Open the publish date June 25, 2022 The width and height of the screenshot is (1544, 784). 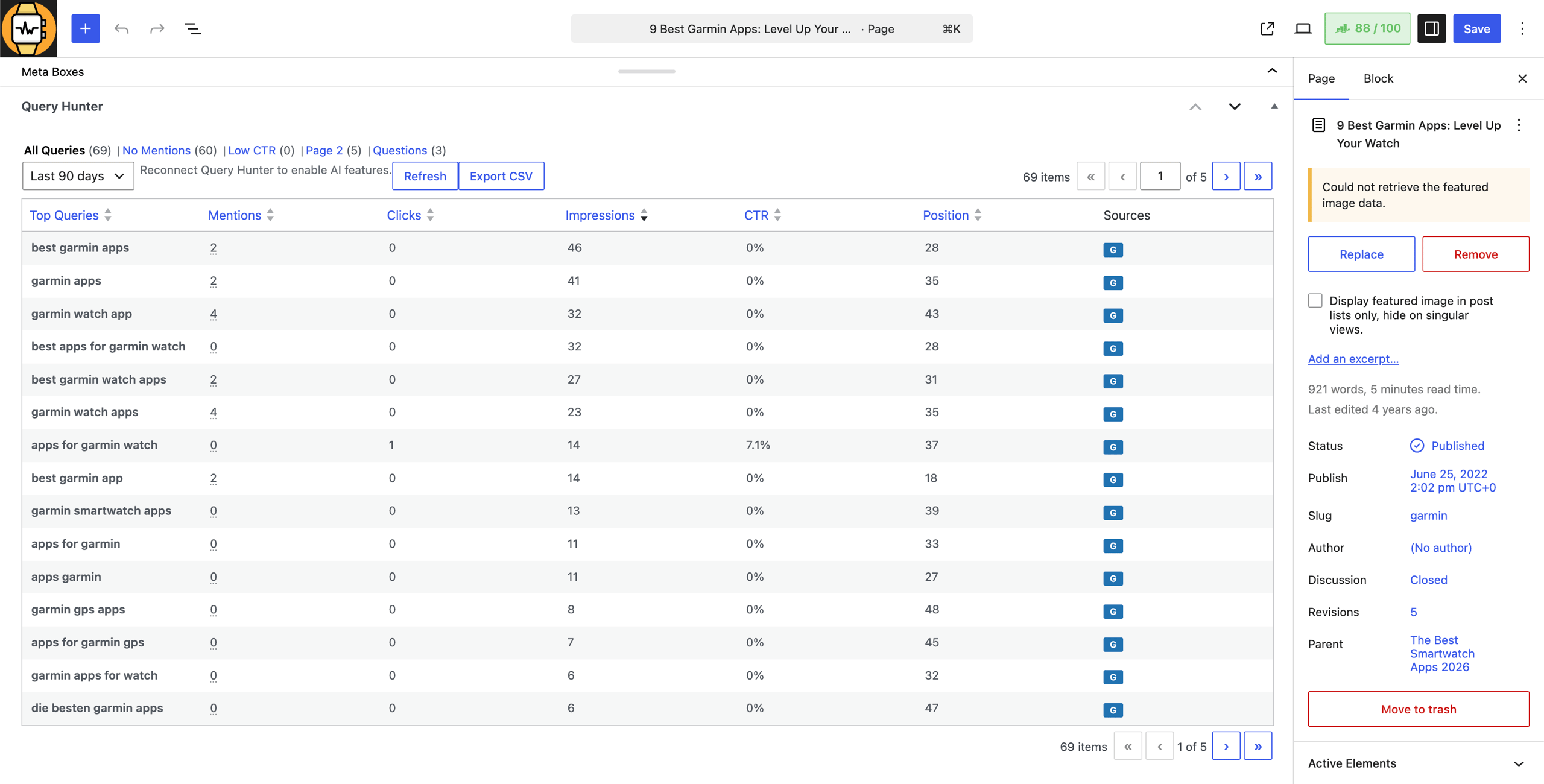click(1452, 481)
